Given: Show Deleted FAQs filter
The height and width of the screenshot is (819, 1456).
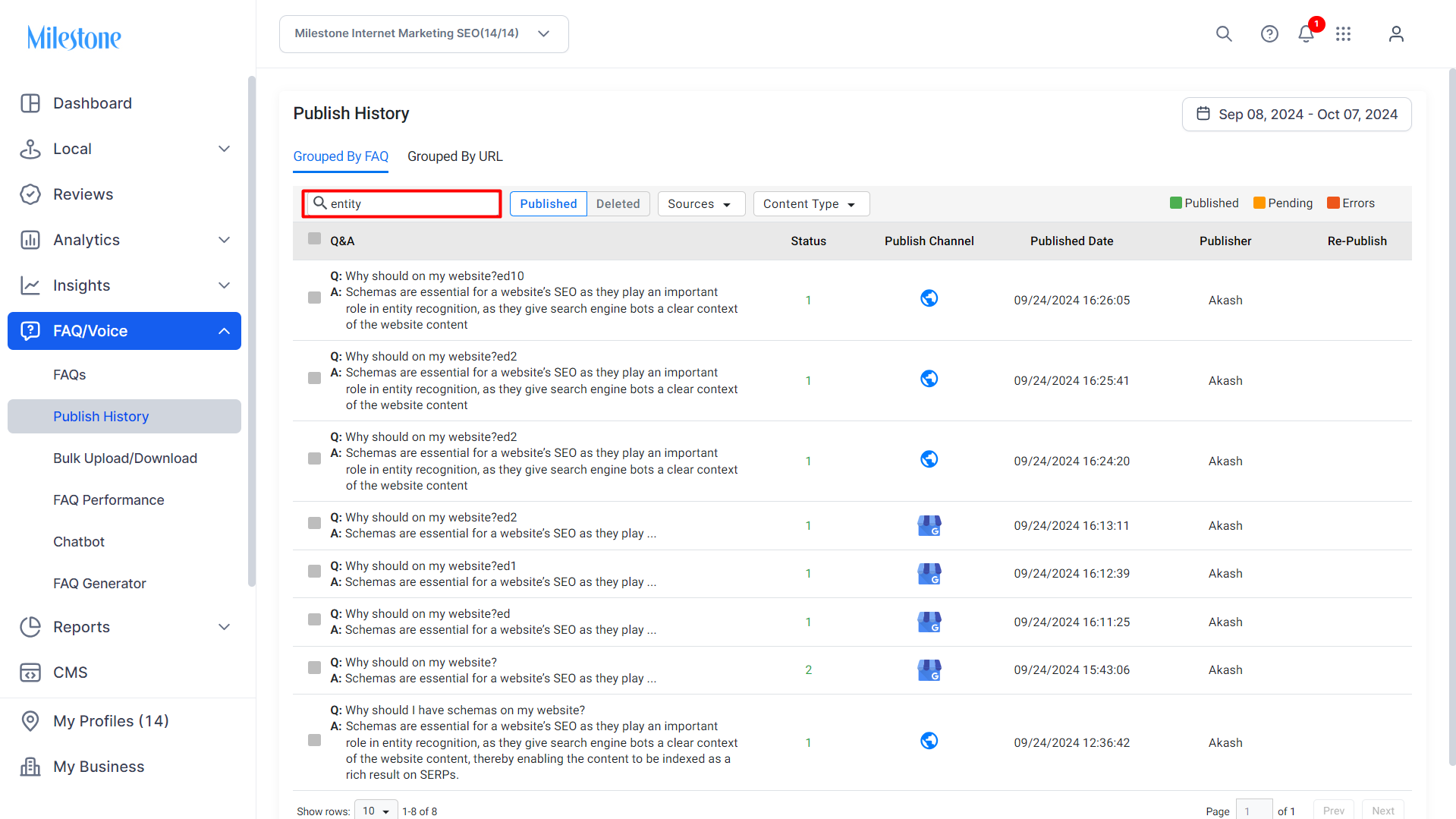Looking at the screenshot, I should point(618,203).
